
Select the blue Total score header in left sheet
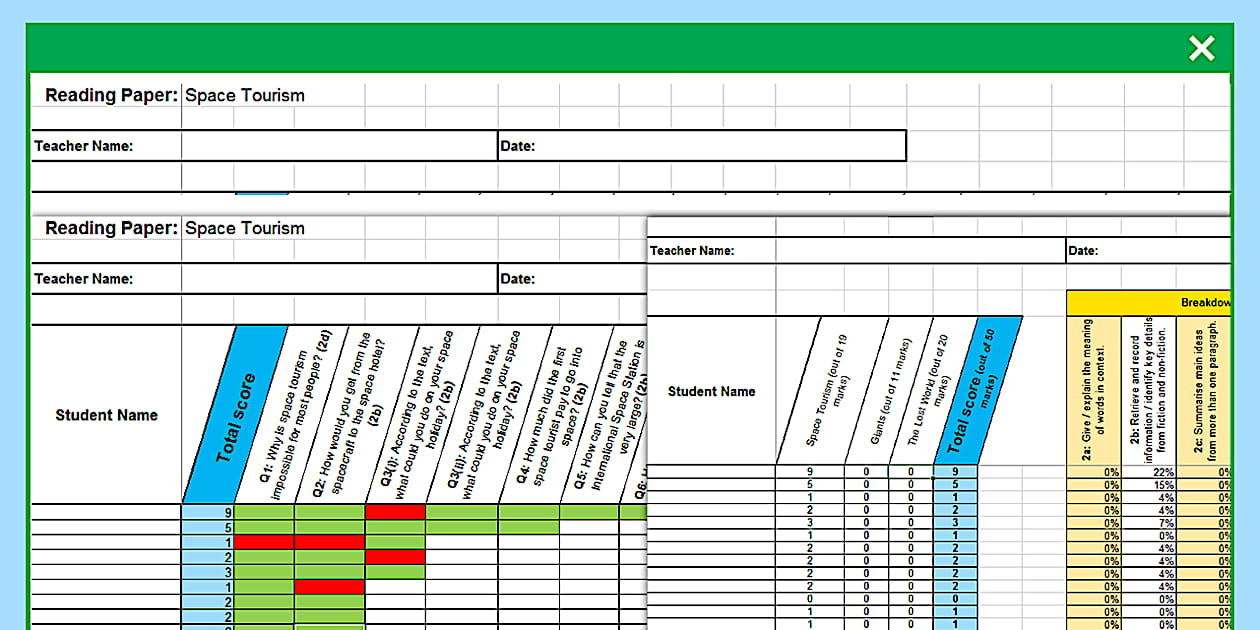234,415
